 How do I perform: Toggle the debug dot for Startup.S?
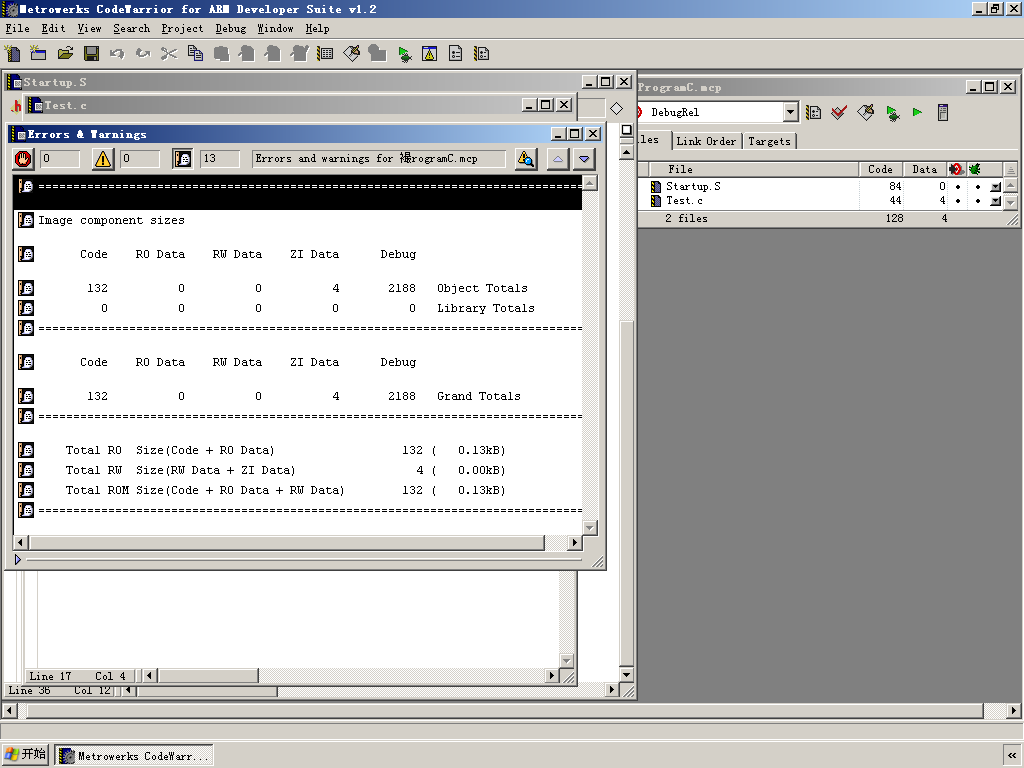pyautogui.click(x=978, y=187)
